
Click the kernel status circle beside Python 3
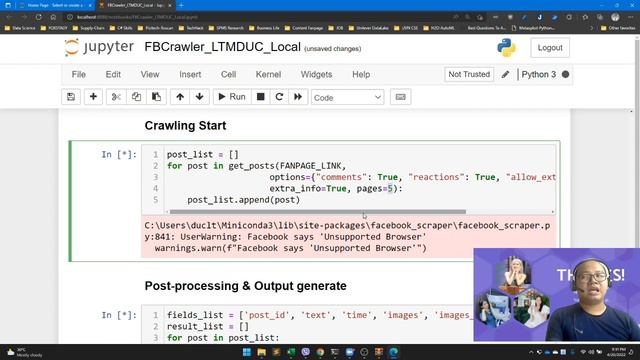(x=565, y=74)
